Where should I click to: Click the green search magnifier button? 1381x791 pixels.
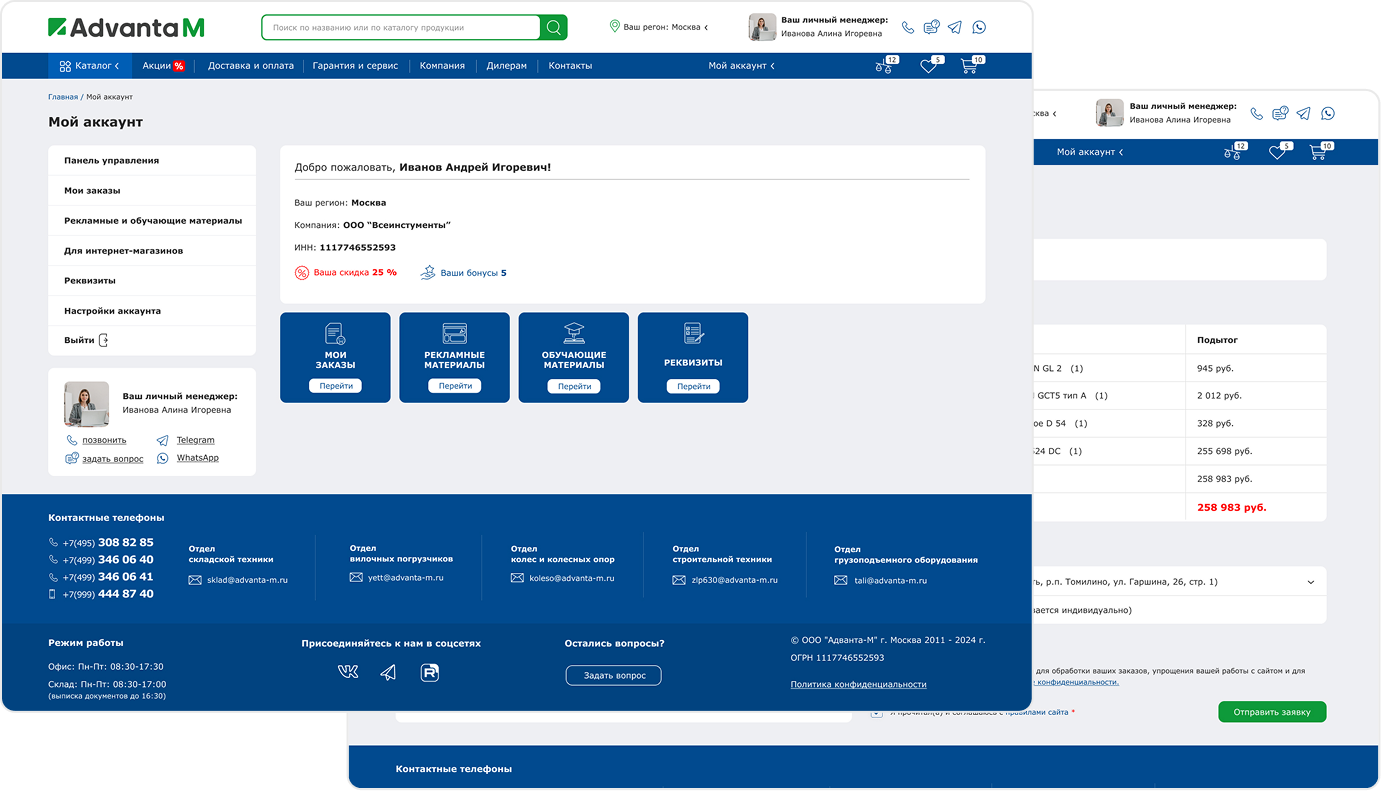[553, 28]
